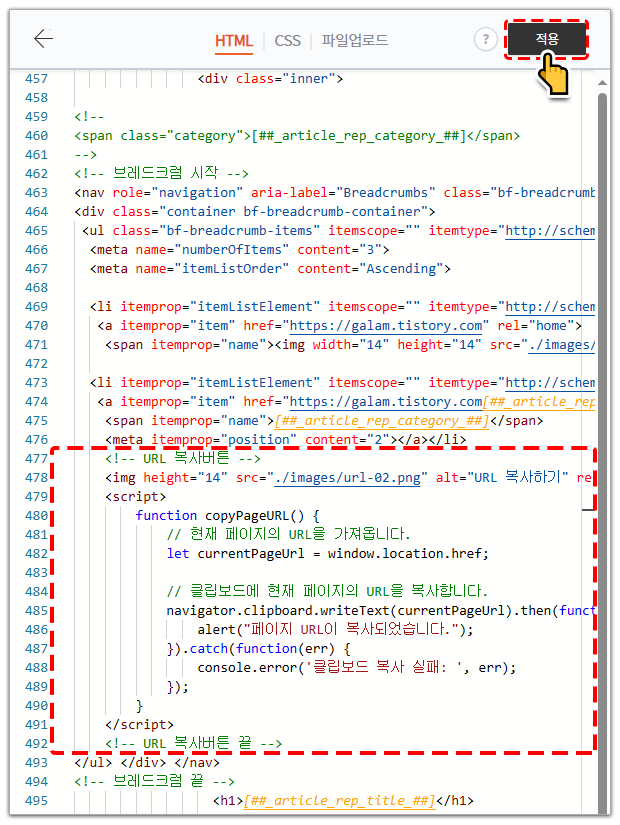Click line number 457 in the gutter
Screen dimensions: 620x825
pos(36,79)
